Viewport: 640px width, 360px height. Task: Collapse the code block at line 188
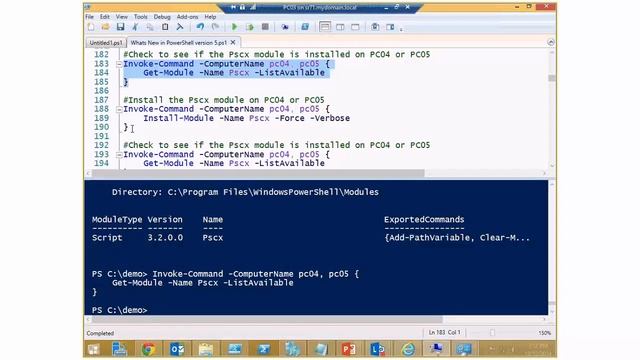coord(119,109)
